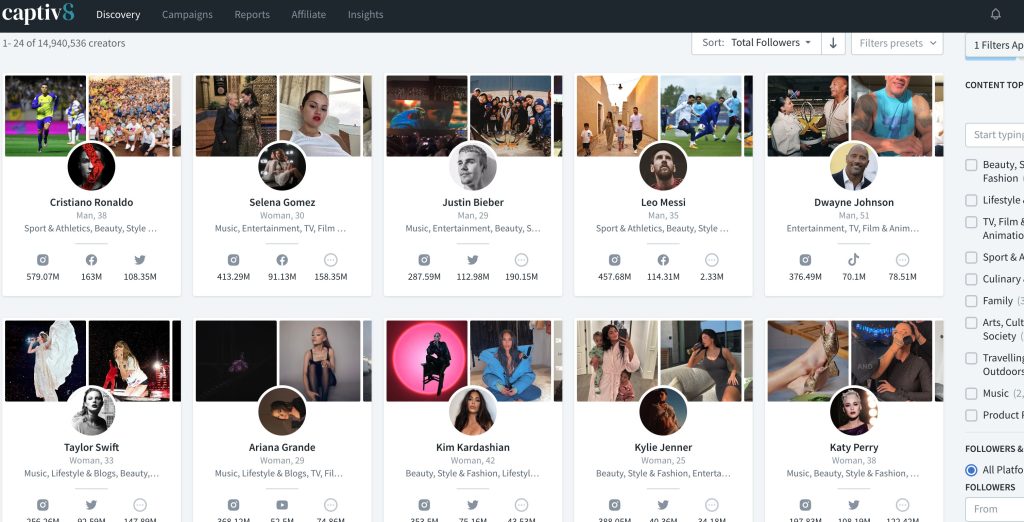Open Justin Bieber's more platforms icon
1024x522 pixels.
click(x=521, y=260)
